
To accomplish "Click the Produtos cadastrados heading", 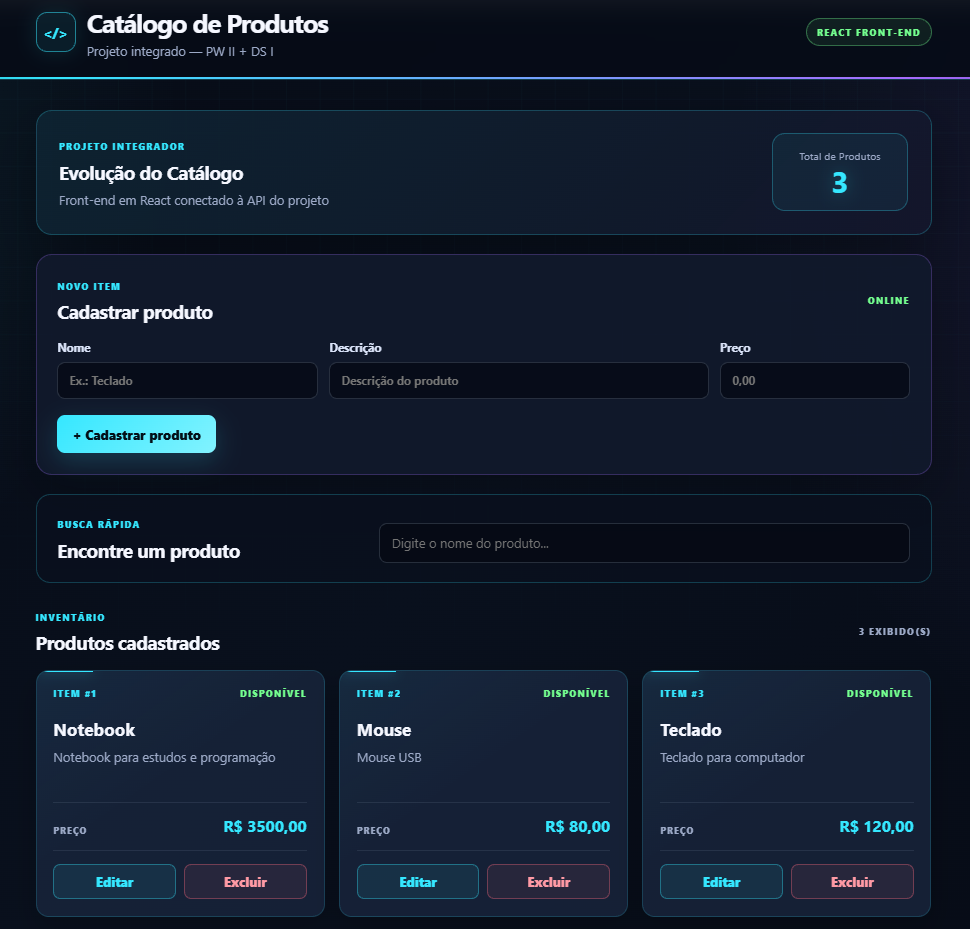I will [x=127, y=643].
